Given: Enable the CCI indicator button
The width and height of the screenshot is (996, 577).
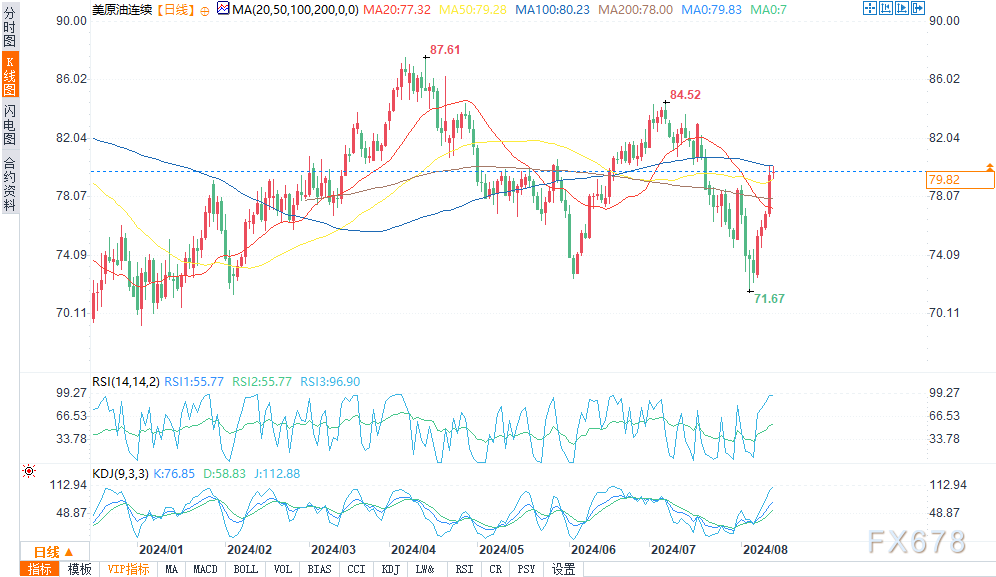Looking at the screenshot, I should pyautogui.click(x=356, y=569).
